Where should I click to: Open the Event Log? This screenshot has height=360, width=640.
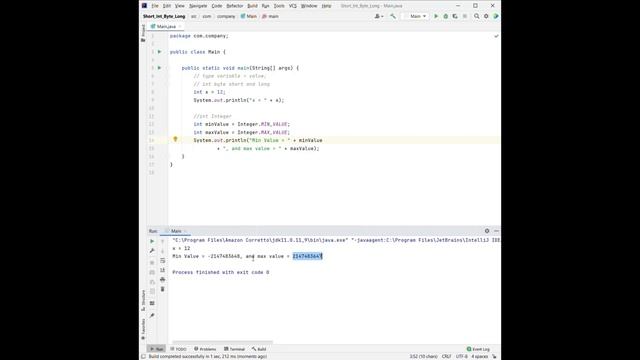pyautogui.click(x=478, y=349)
